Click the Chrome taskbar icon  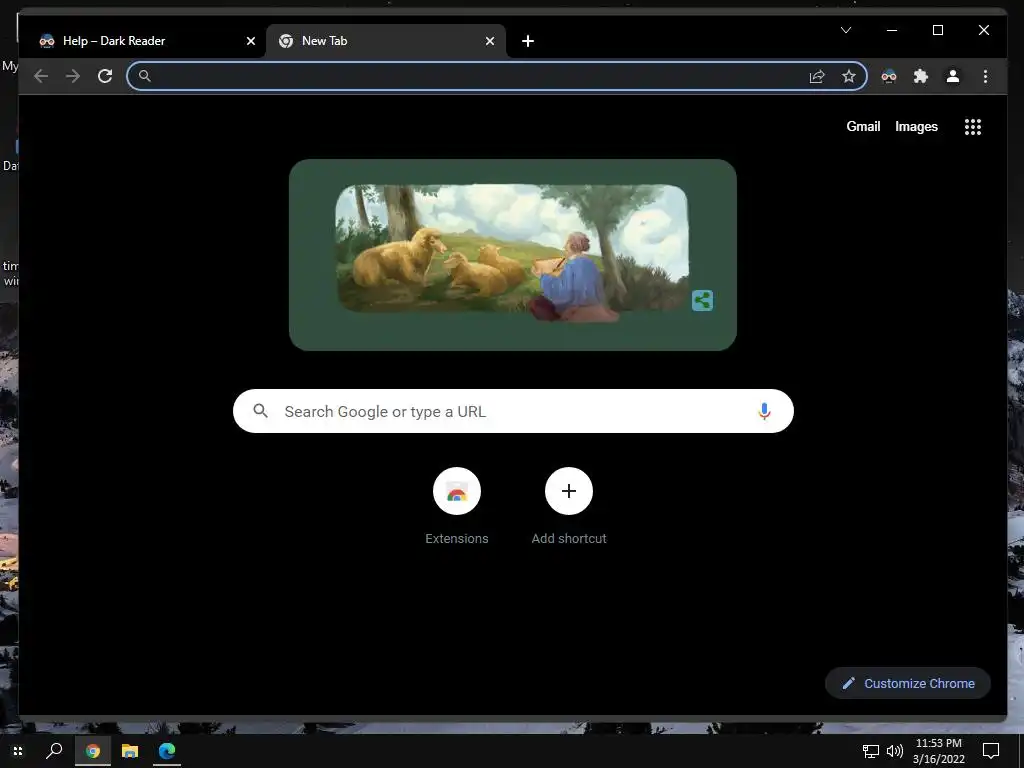tap(93, 751)
